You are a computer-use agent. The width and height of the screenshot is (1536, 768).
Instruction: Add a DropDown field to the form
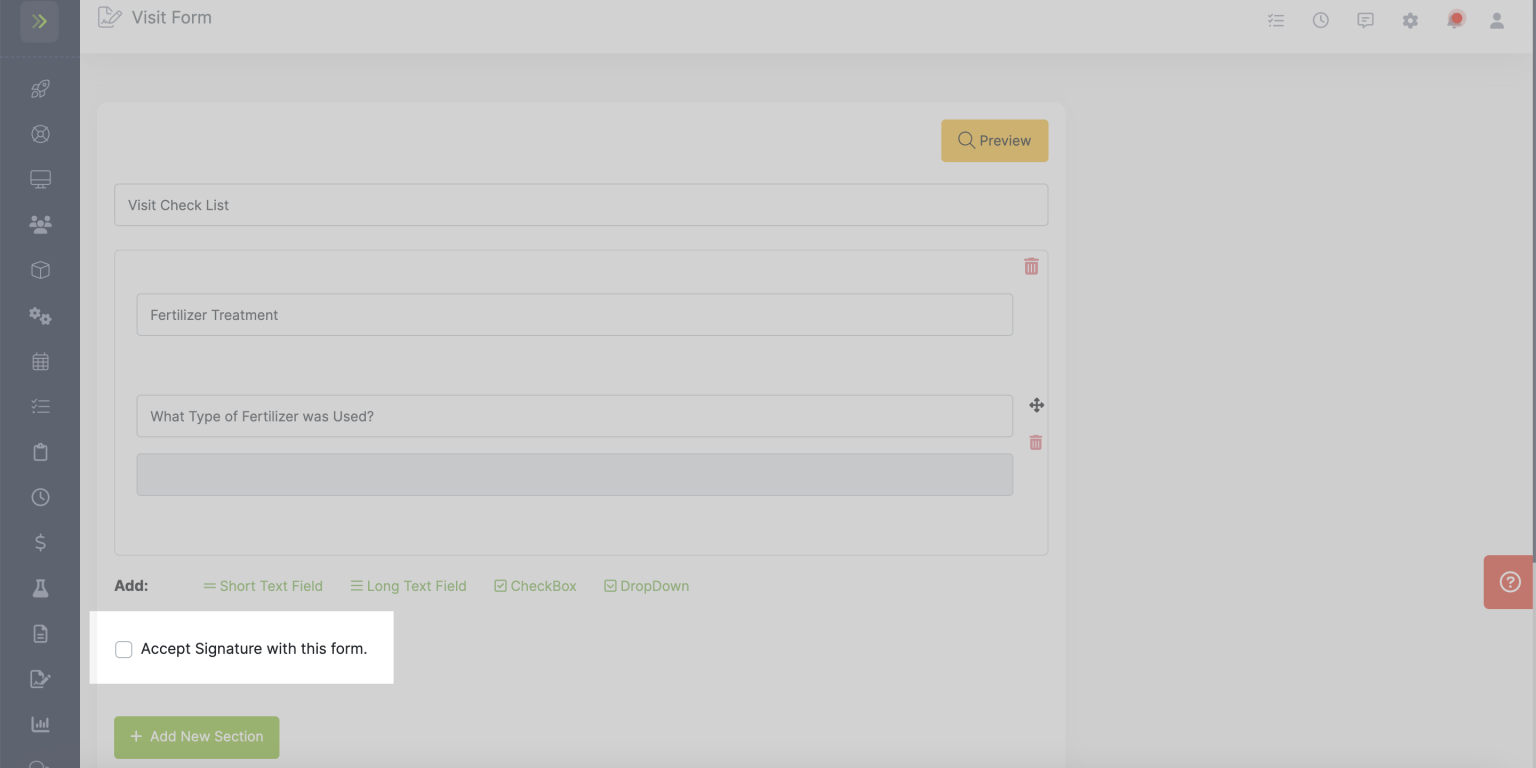[646, 585]
